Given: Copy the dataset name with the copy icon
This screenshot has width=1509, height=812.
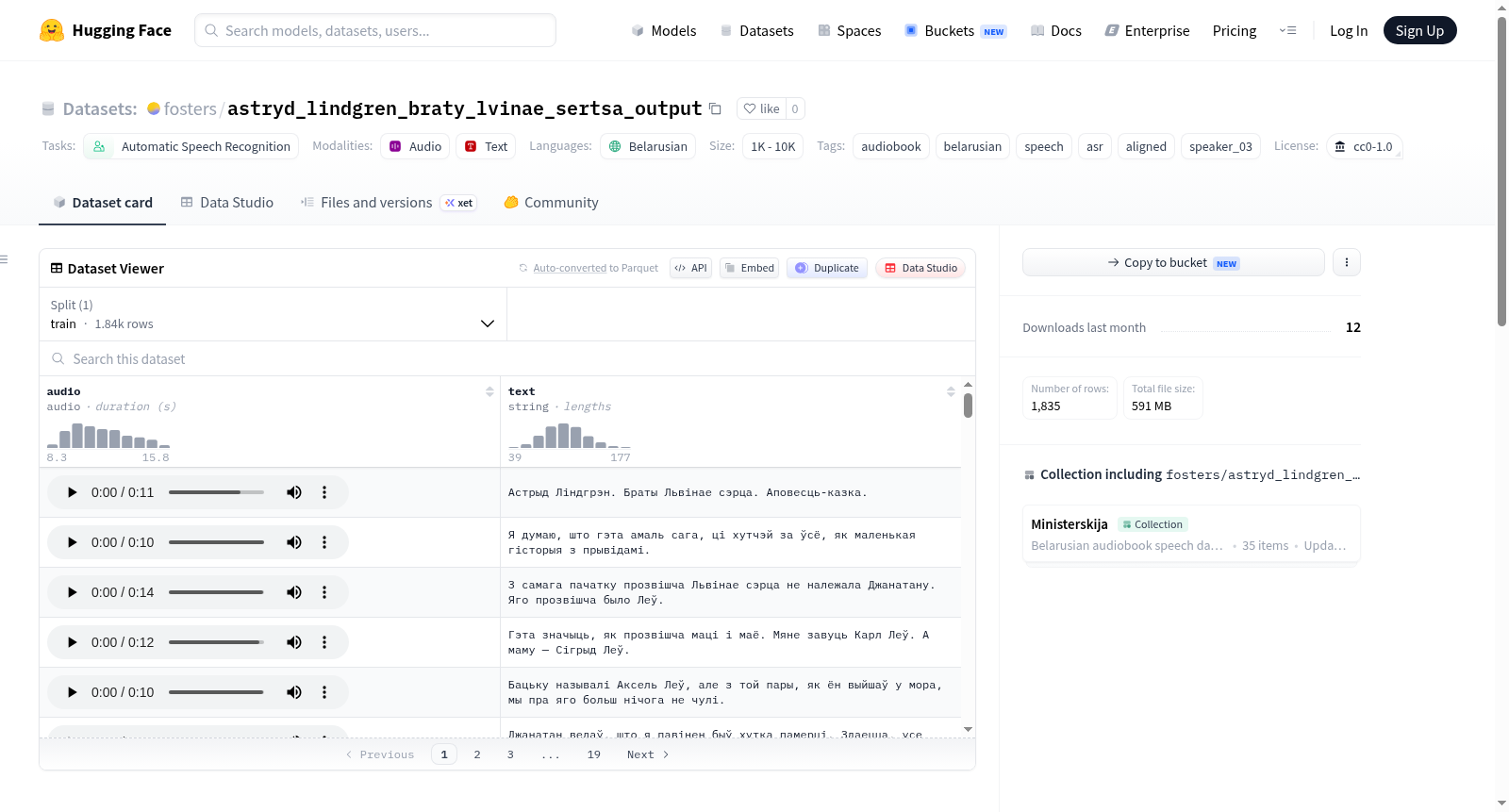Looking at the screenshot, I should coord(715,108).
